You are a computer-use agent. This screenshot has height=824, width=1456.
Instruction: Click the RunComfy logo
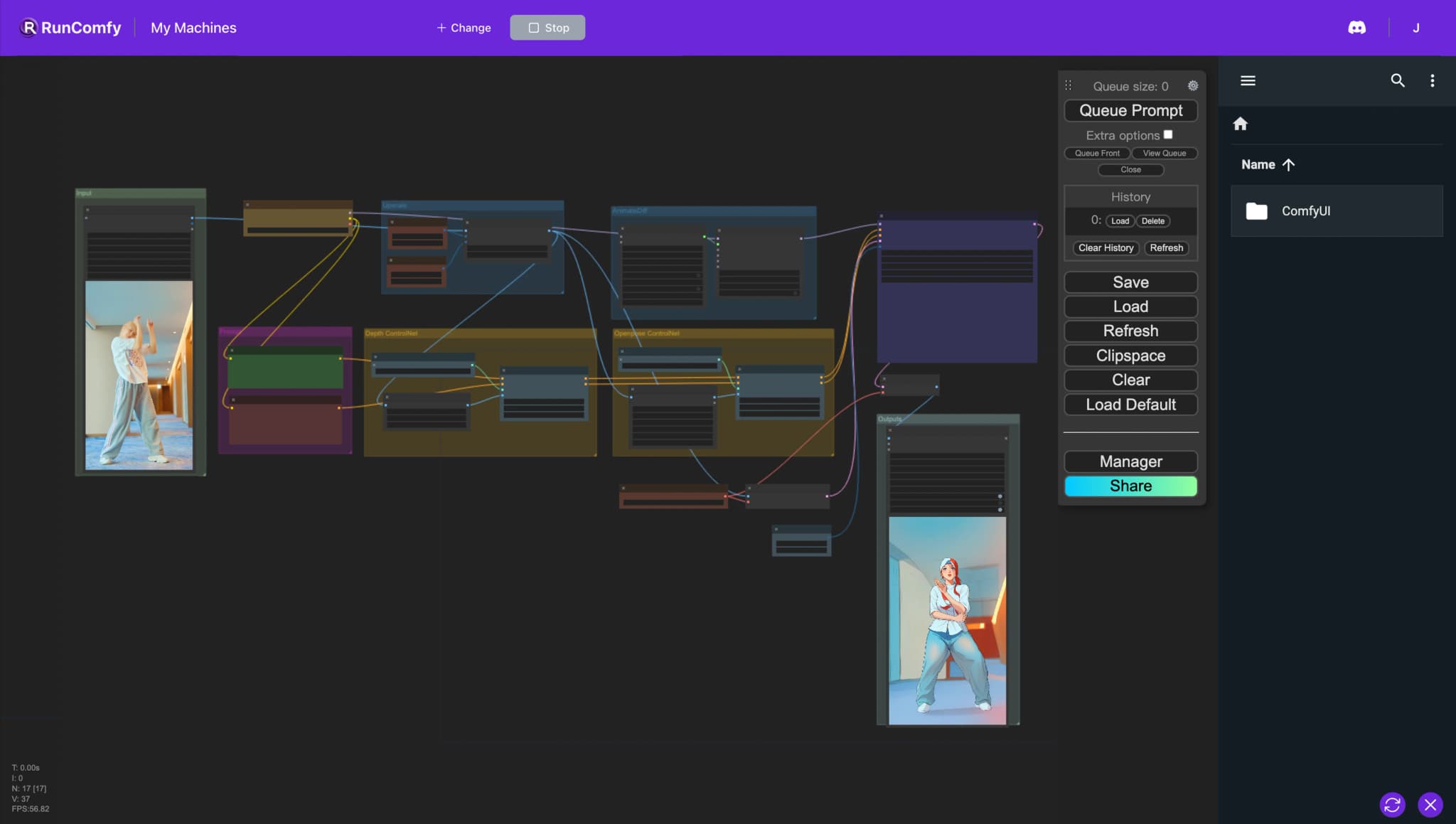point(70,28)
